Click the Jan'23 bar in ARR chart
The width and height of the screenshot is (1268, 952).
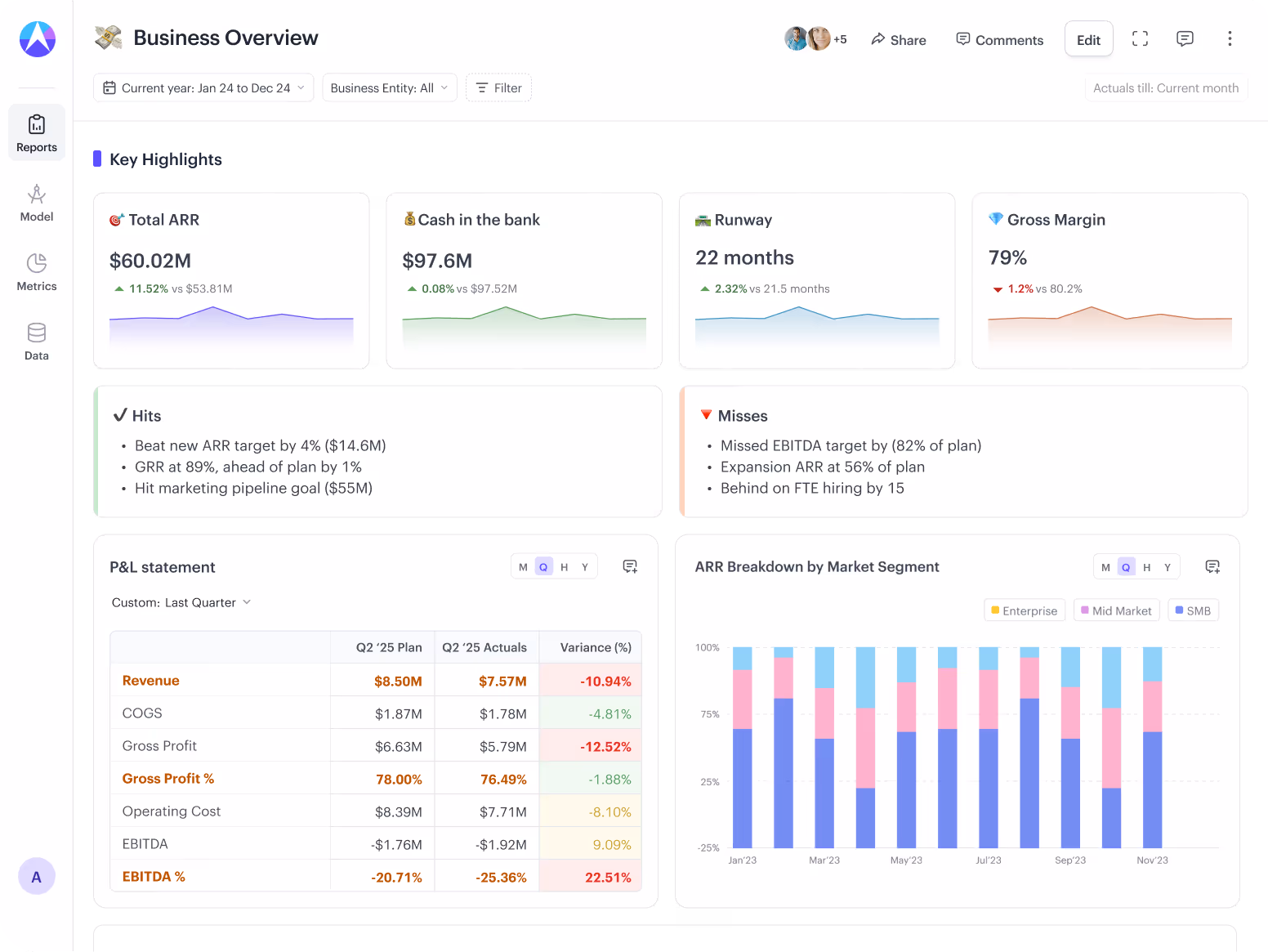[743, 748]
